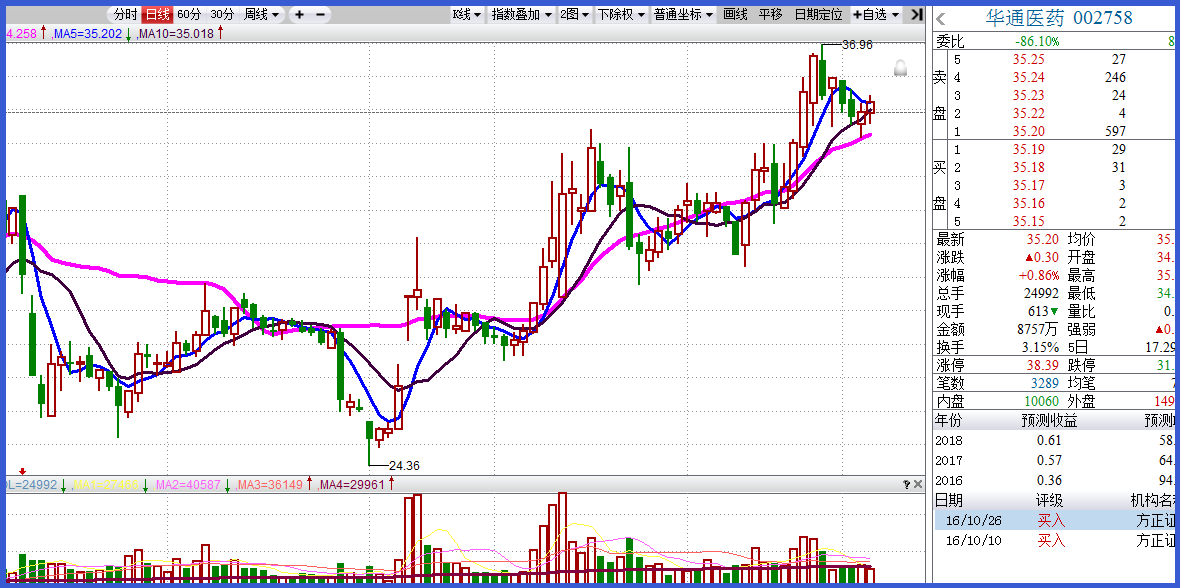
Task: Zoom out chart with the minus button
Action: (x=321, y=14)
